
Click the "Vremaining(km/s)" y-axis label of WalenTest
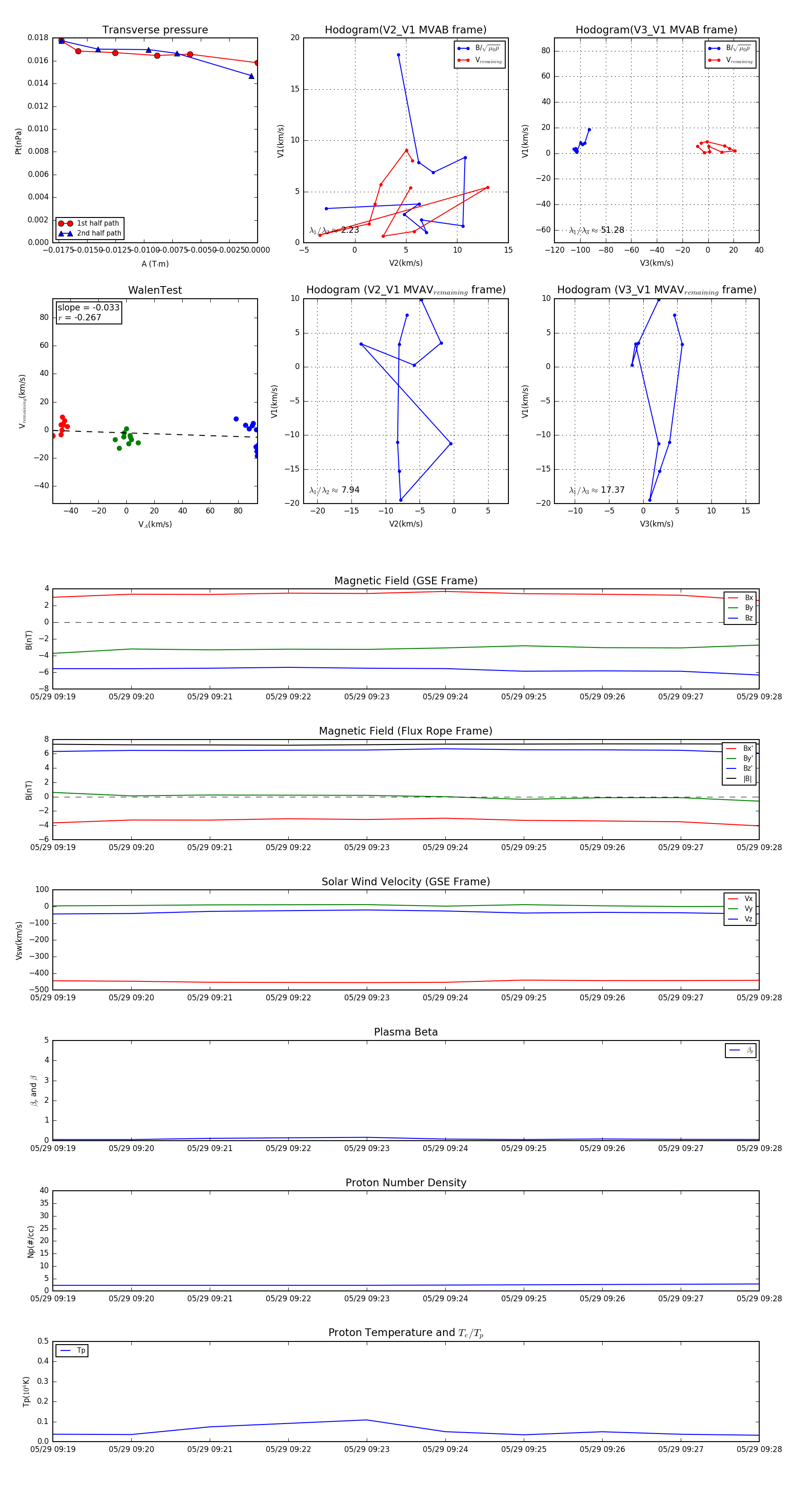22,401
